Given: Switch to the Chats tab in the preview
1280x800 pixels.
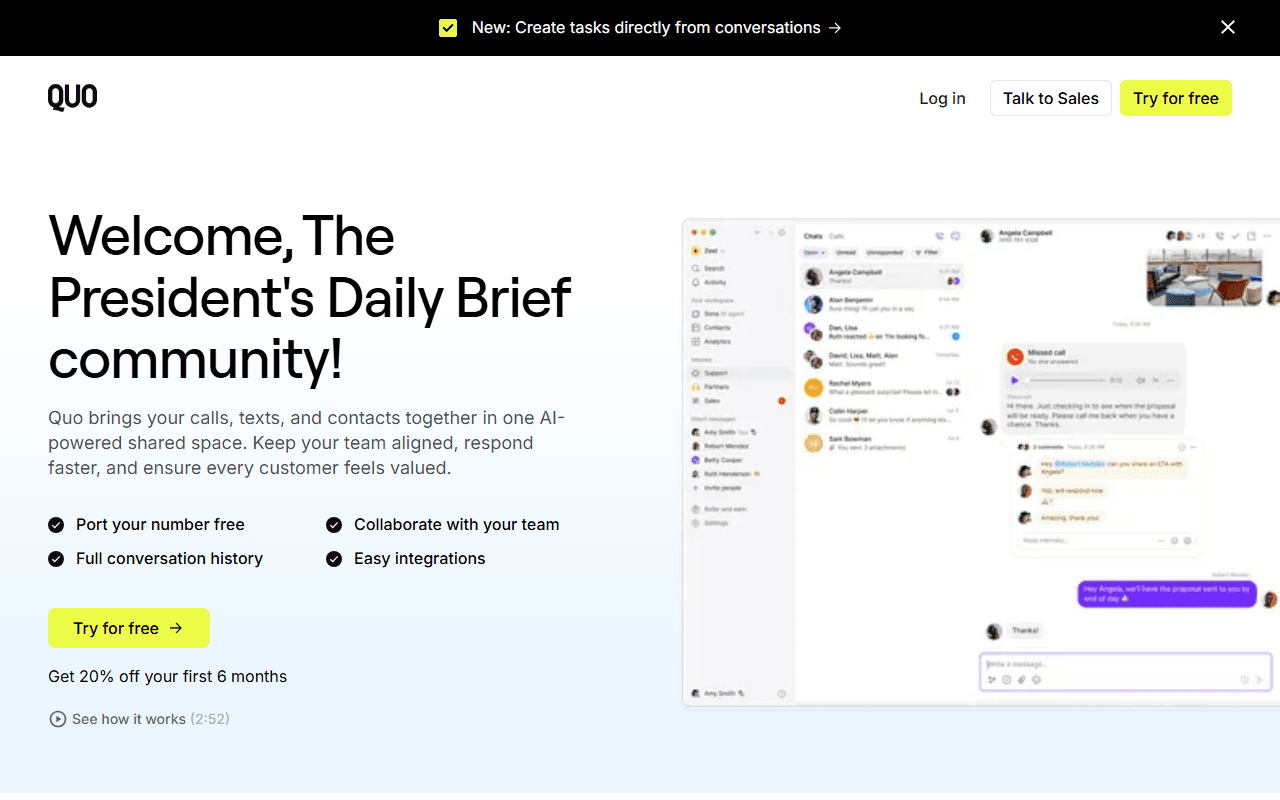Looking at the screenshot, I should [x=812, y=237].
